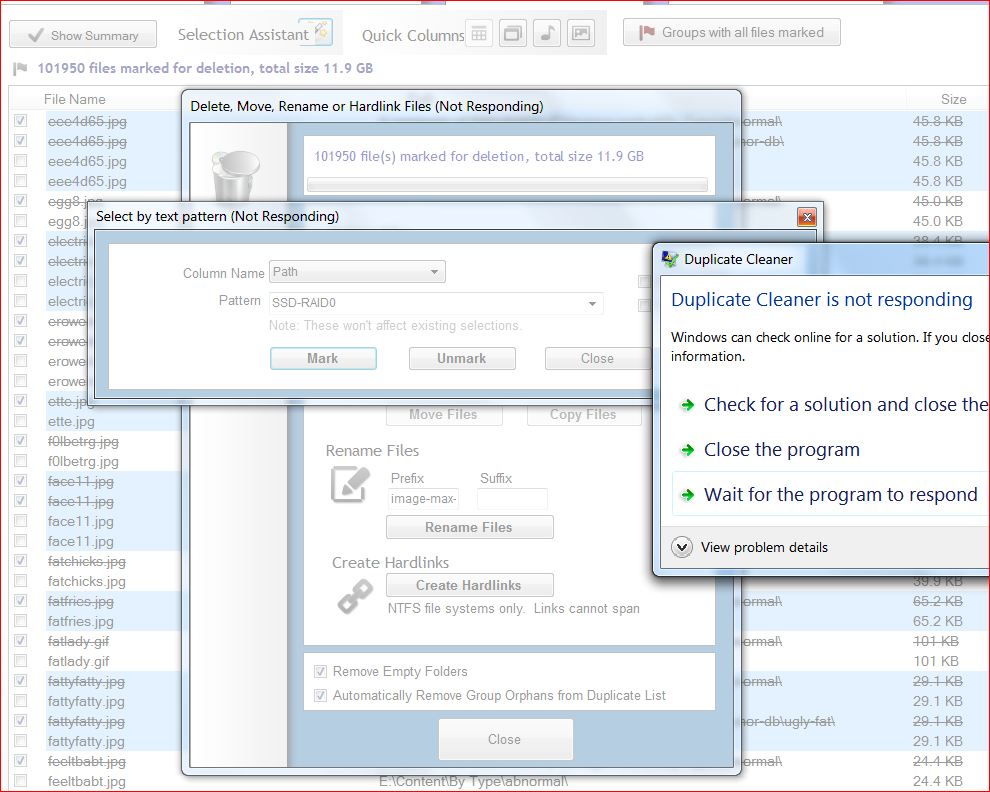Viewport: 990px width, 792px height.
Task: Expand the Pattern combo box arrow
Action: (x=592, y=303)
